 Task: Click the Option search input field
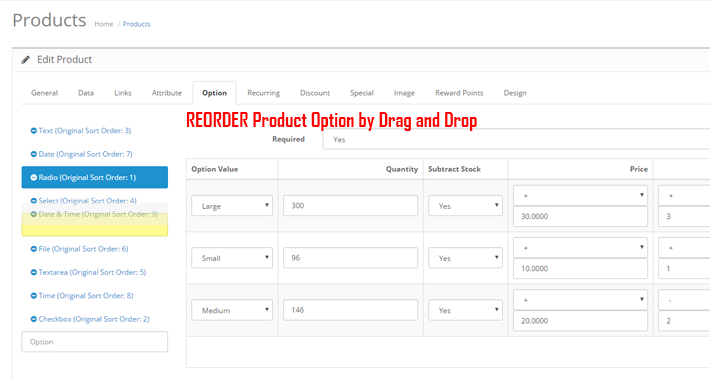point(95,342)
